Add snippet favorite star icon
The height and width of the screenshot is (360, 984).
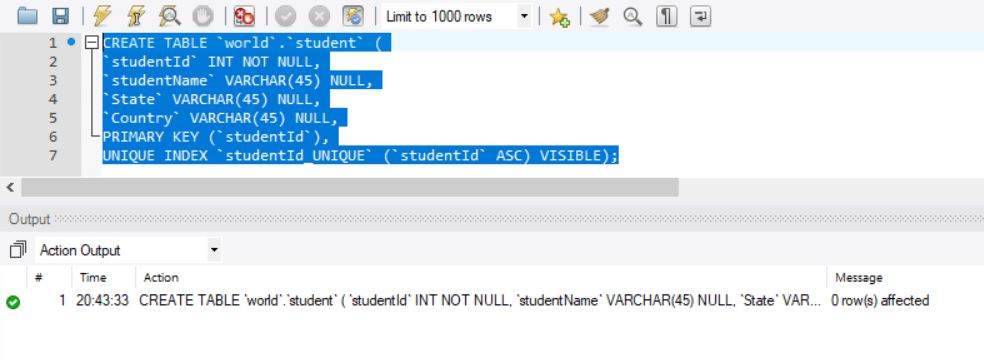pos(559,17)
